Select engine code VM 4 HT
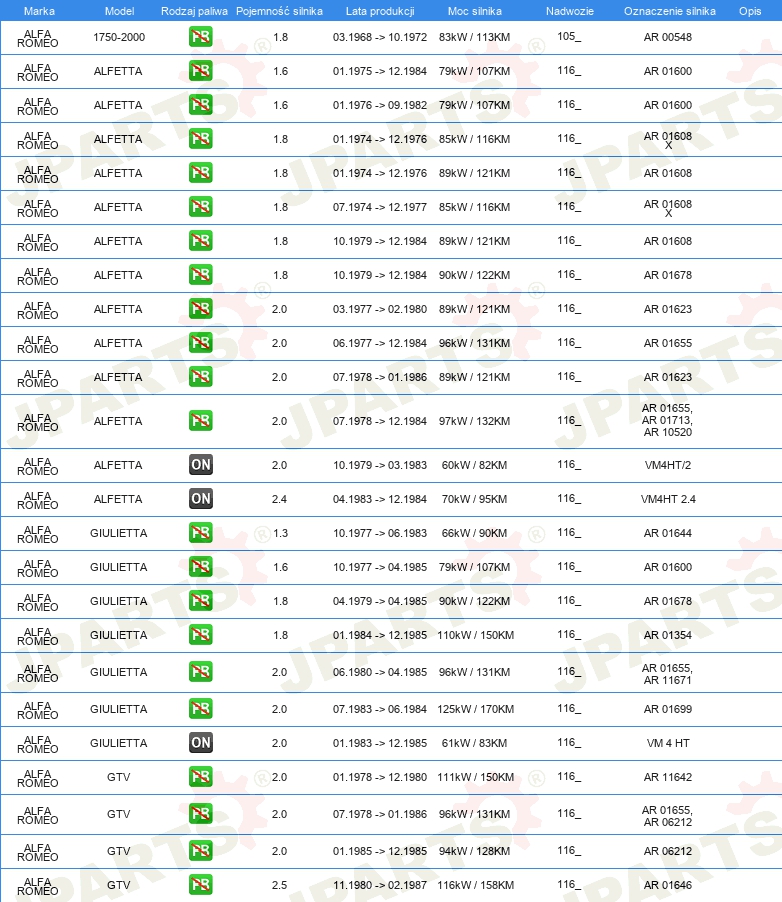Viewport: 782px width, 902px height. (x=667, y=743)
